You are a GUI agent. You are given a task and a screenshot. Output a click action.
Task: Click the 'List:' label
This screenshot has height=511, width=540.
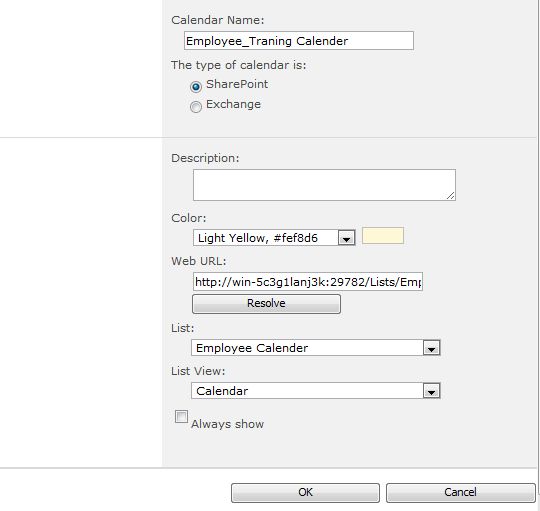183,328
